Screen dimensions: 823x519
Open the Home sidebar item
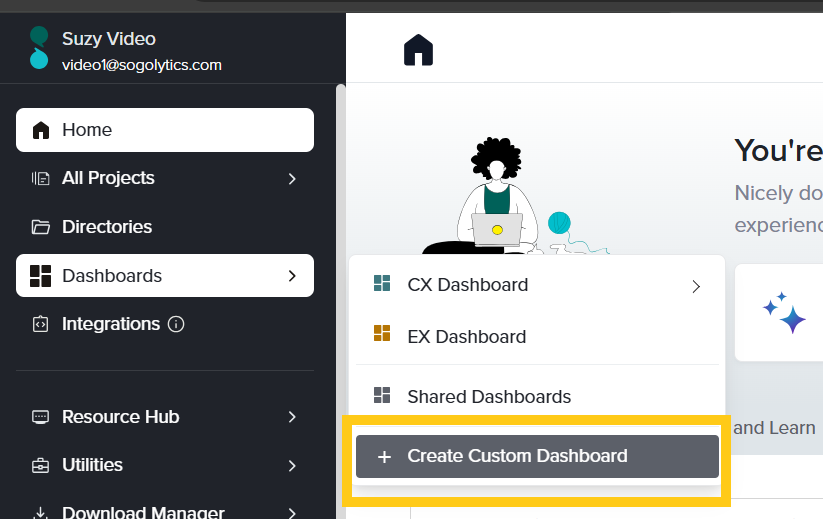coord(165,130)
